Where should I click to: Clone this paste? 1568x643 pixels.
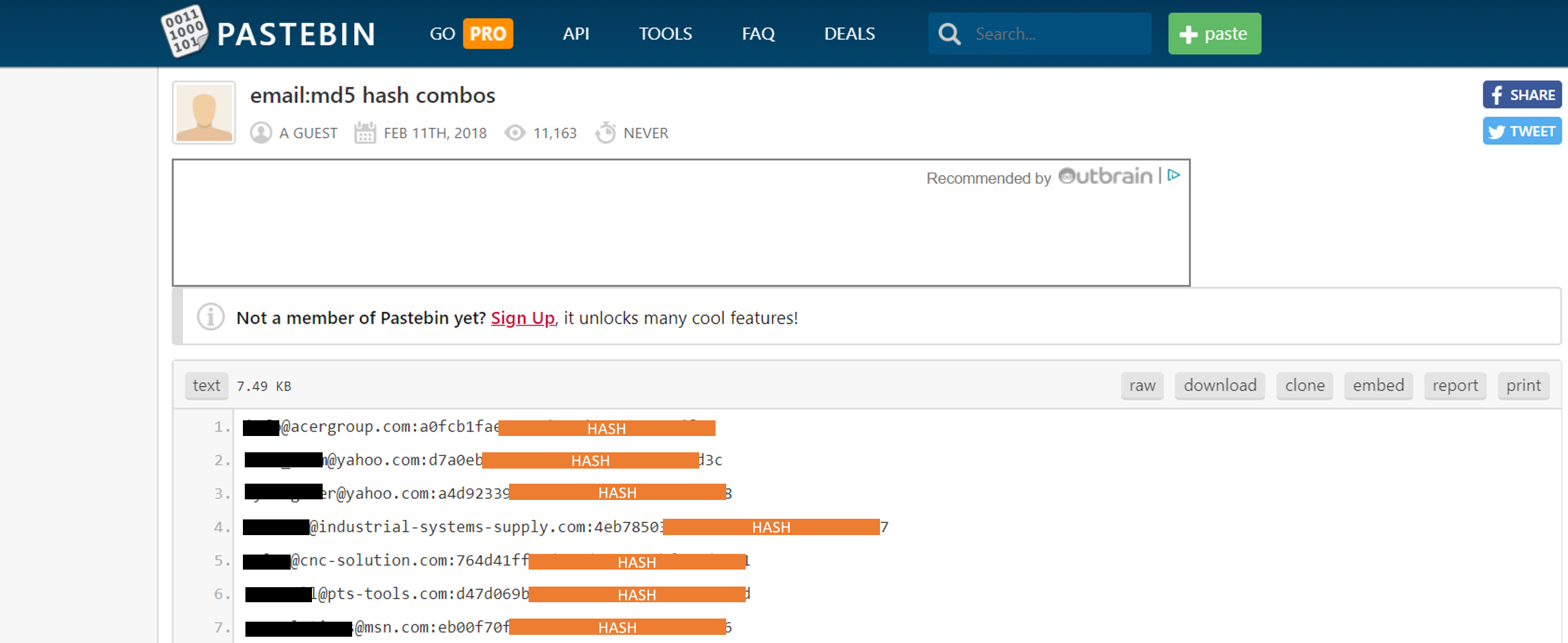1304,386
